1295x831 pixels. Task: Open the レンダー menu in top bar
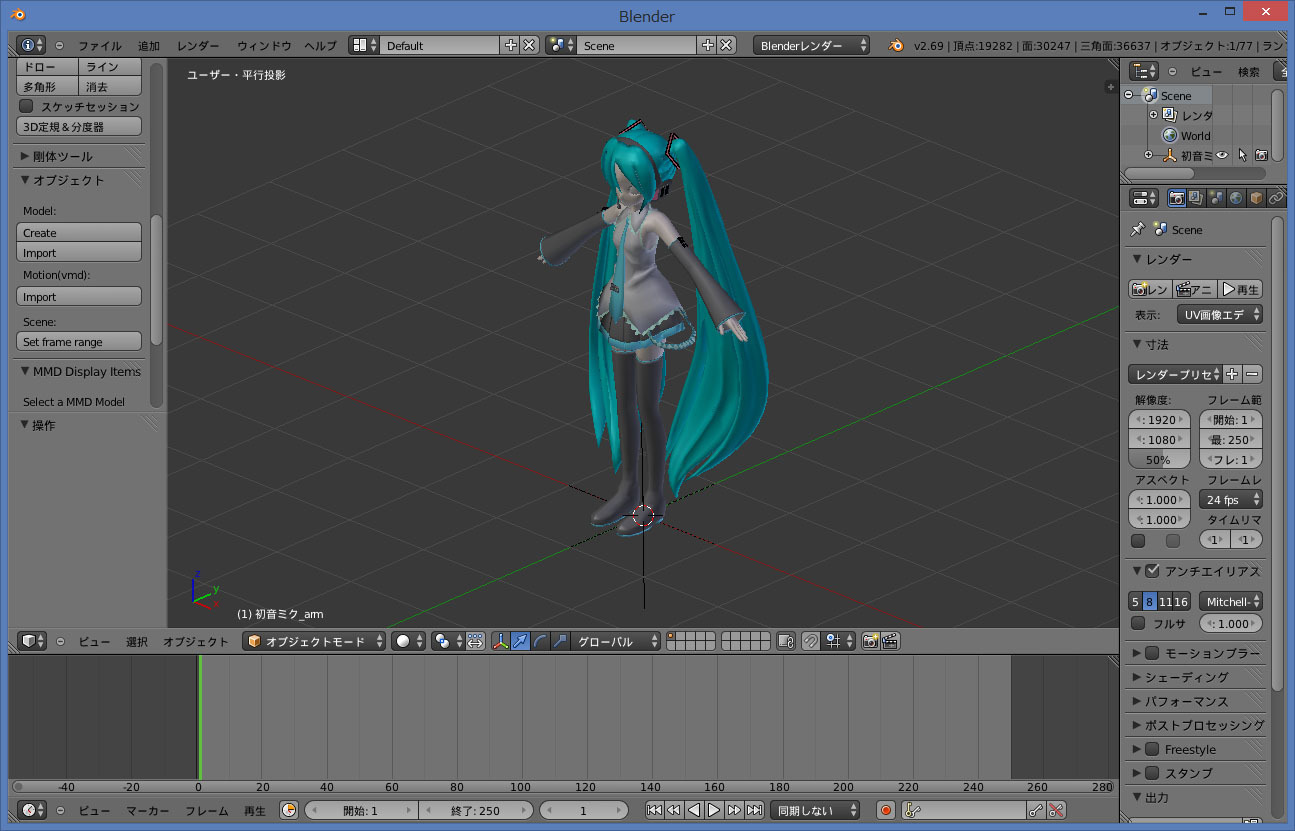[198, 45]
